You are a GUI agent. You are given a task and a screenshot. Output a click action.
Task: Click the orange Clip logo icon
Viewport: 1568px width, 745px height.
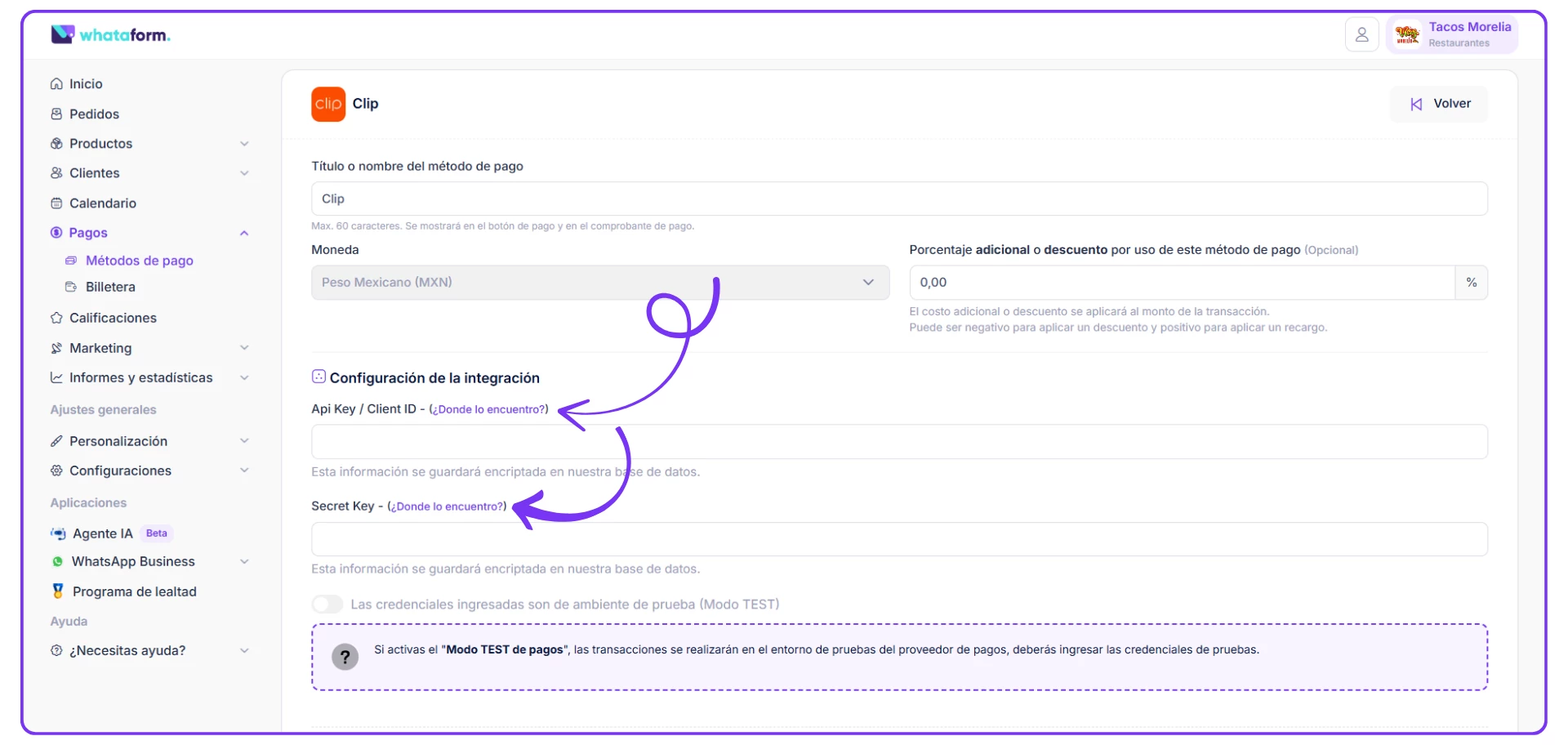click(328, 105)
